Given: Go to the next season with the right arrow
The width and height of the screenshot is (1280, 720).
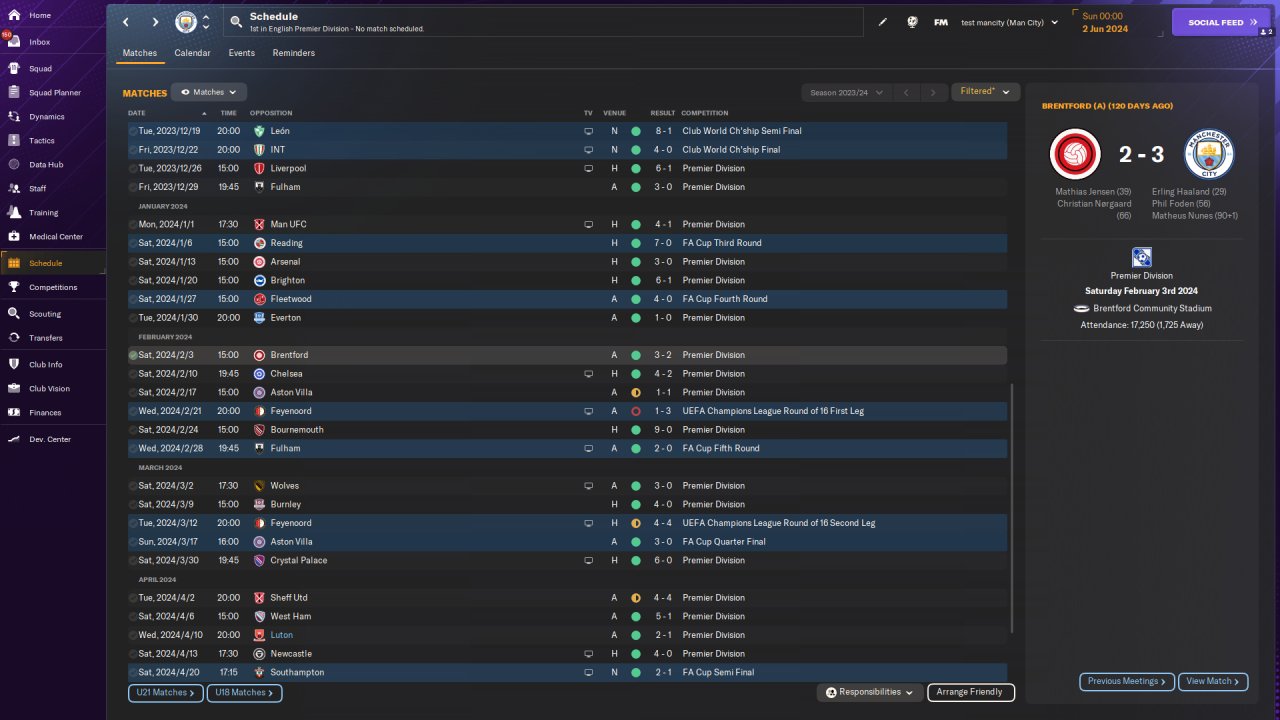Looking at the screenshot, I should (933, 92).
